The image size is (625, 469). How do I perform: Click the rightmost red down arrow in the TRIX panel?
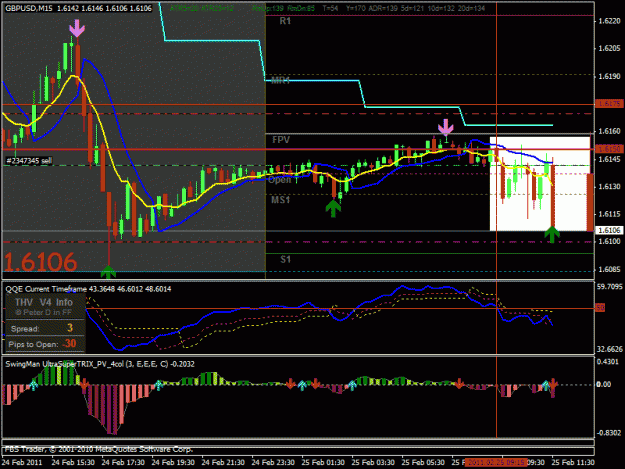[554, 383]
